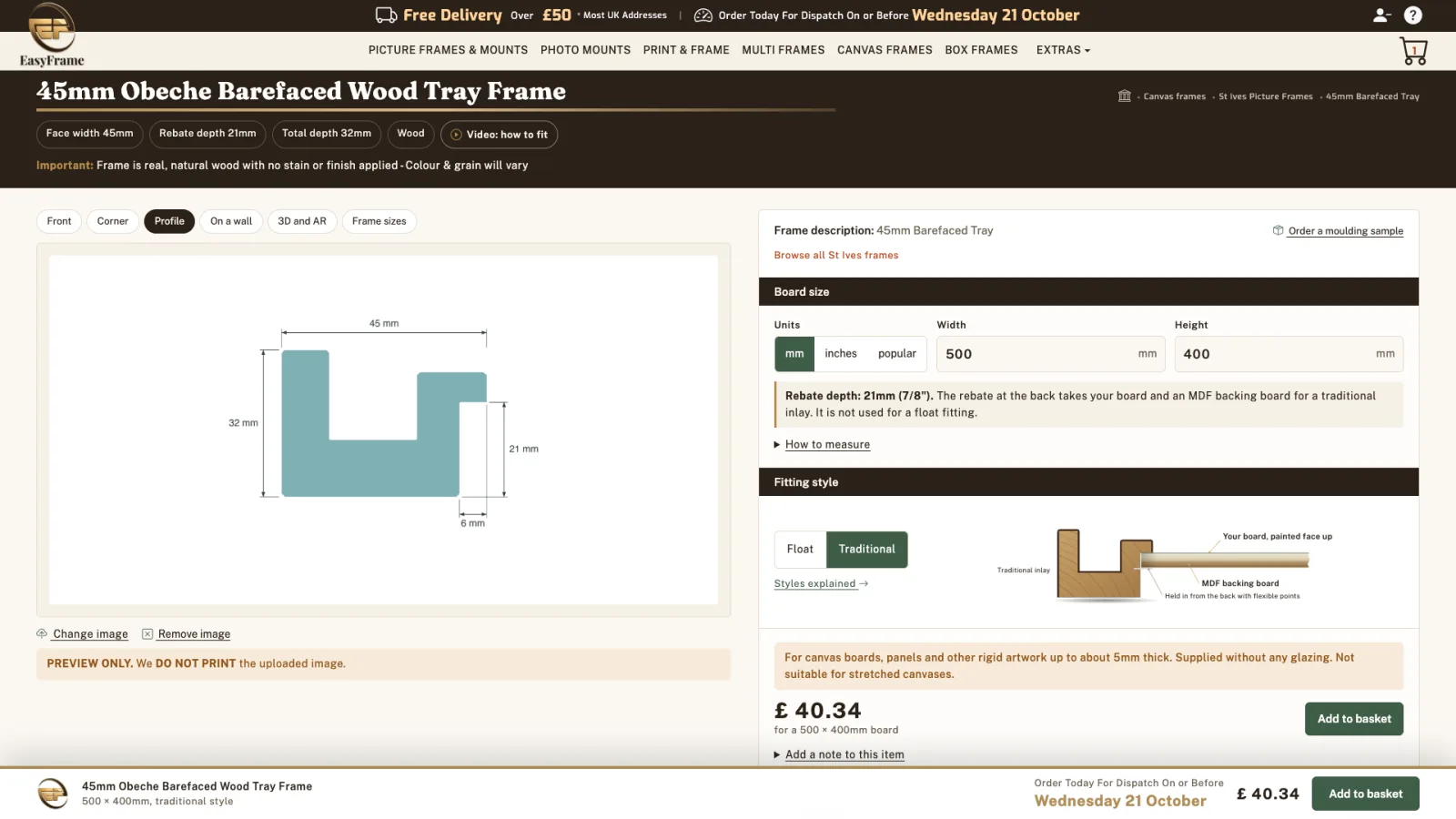Click the Width input field
This screenshot has height=819, width=1456.
pyautogui.click(x=1051, y=354)
